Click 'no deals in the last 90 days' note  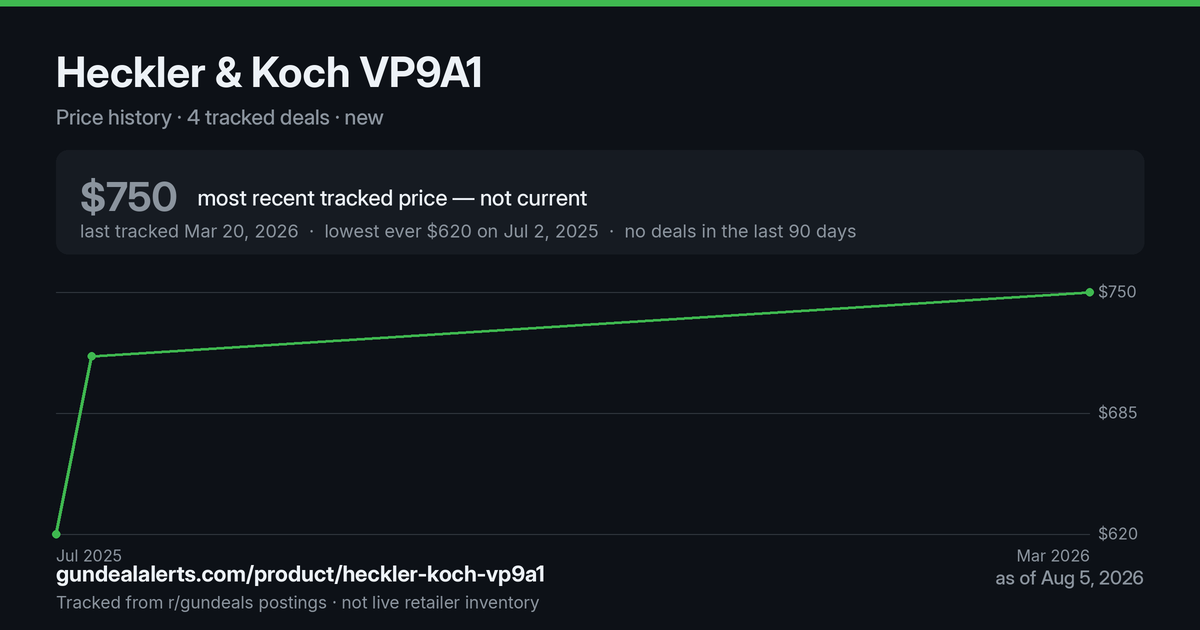(740, 231)
